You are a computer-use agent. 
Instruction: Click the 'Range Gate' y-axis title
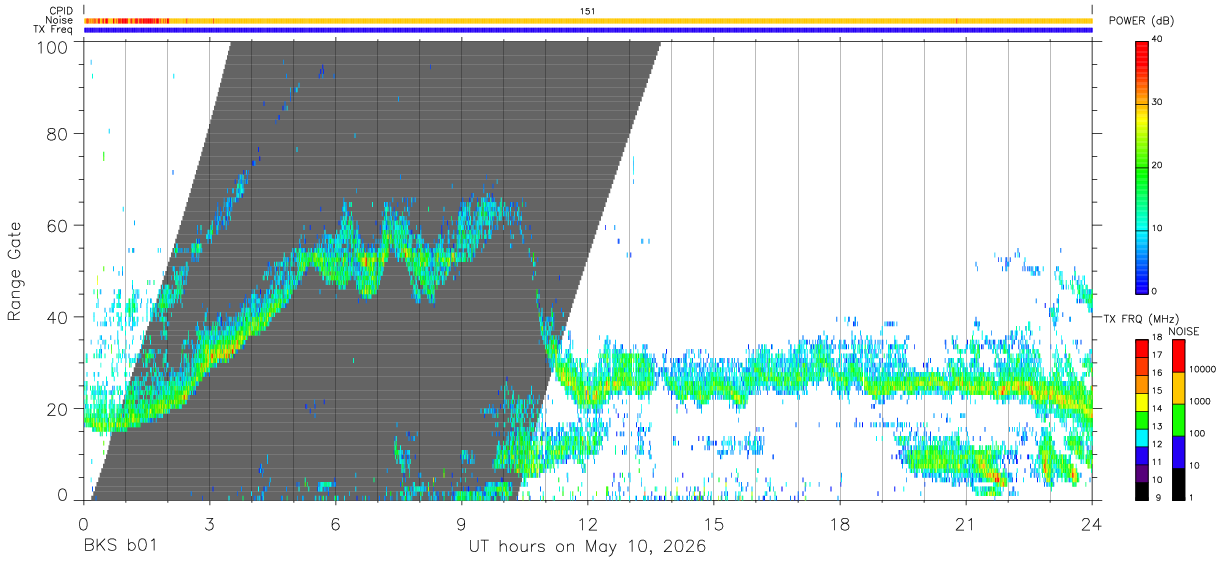16,270
